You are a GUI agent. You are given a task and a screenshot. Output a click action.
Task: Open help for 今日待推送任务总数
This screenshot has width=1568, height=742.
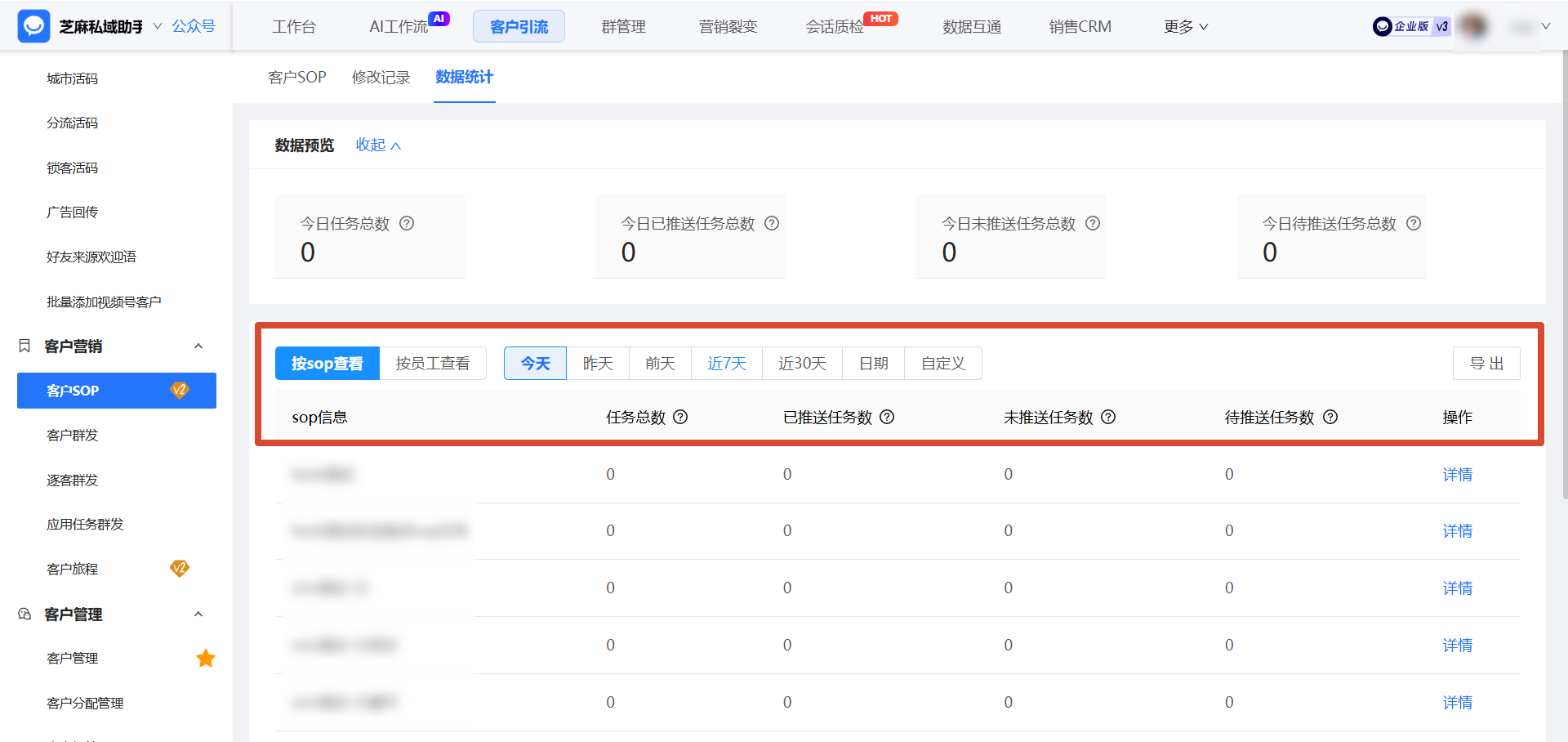pyautogui.click(x=1414, y=223)
